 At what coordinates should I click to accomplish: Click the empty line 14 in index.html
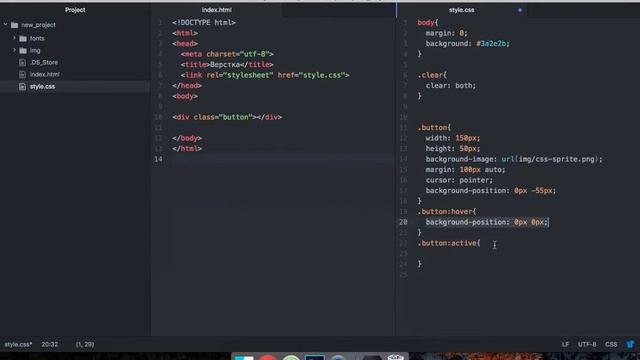pos(282,159)
